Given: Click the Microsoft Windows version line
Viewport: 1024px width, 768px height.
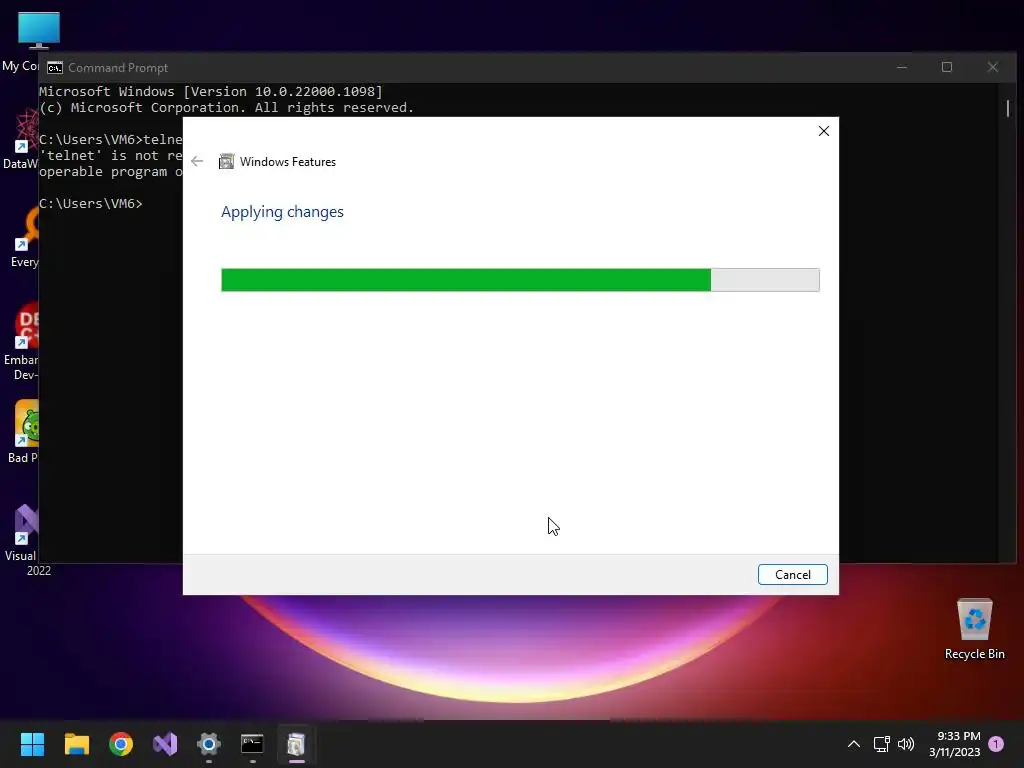Looking at the screenshot, I should (211, 91).
